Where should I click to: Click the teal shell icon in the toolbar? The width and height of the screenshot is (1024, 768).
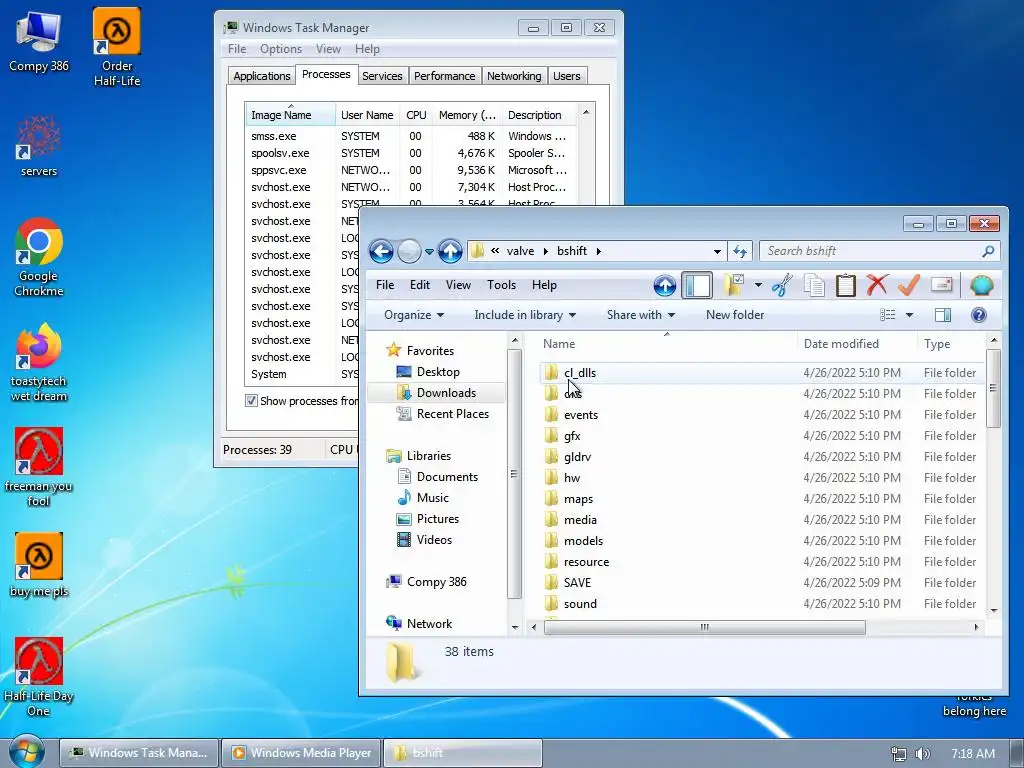982,285
